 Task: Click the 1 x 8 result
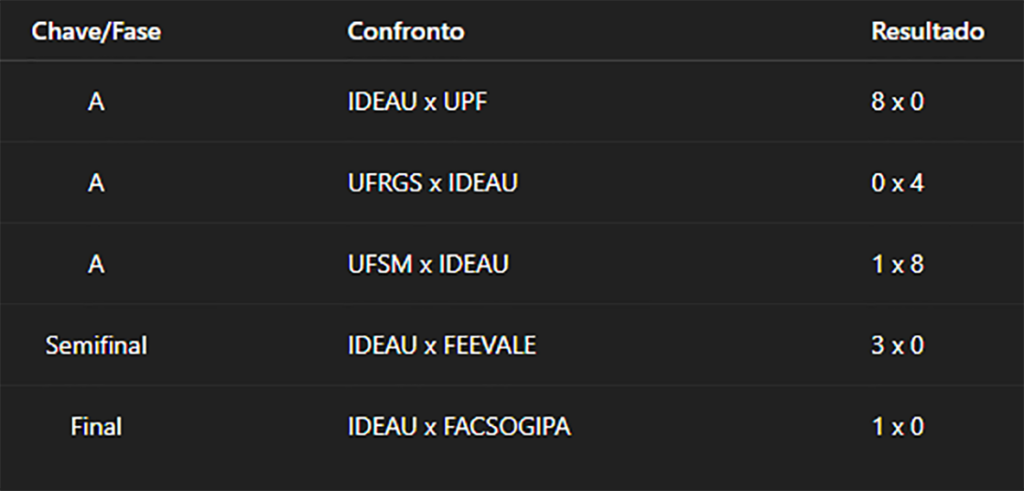click(x=897, y=264)
